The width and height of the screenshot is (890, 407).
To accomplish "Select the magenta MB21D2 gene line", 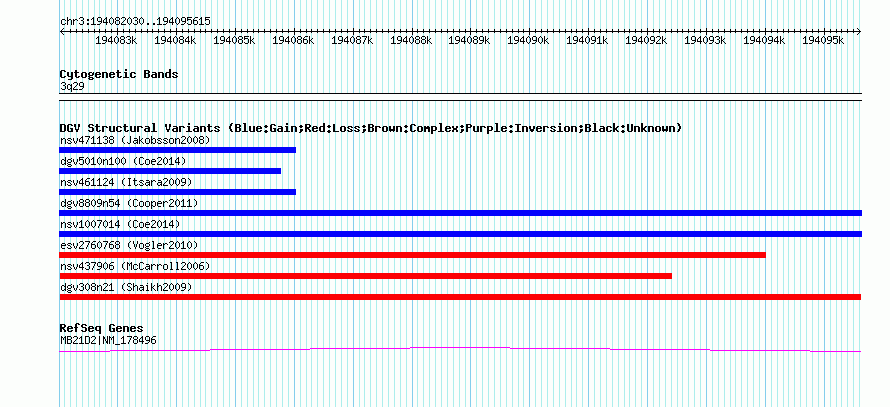I will point(460,349).
